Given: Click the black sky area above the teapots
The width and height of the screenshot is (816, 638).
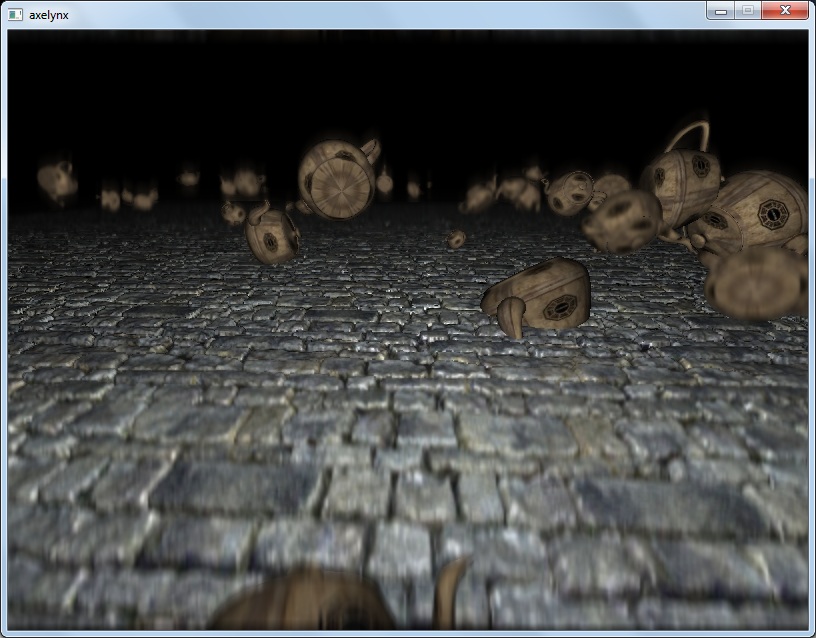Looking at the screenshot, I should [x=400, y=80].
